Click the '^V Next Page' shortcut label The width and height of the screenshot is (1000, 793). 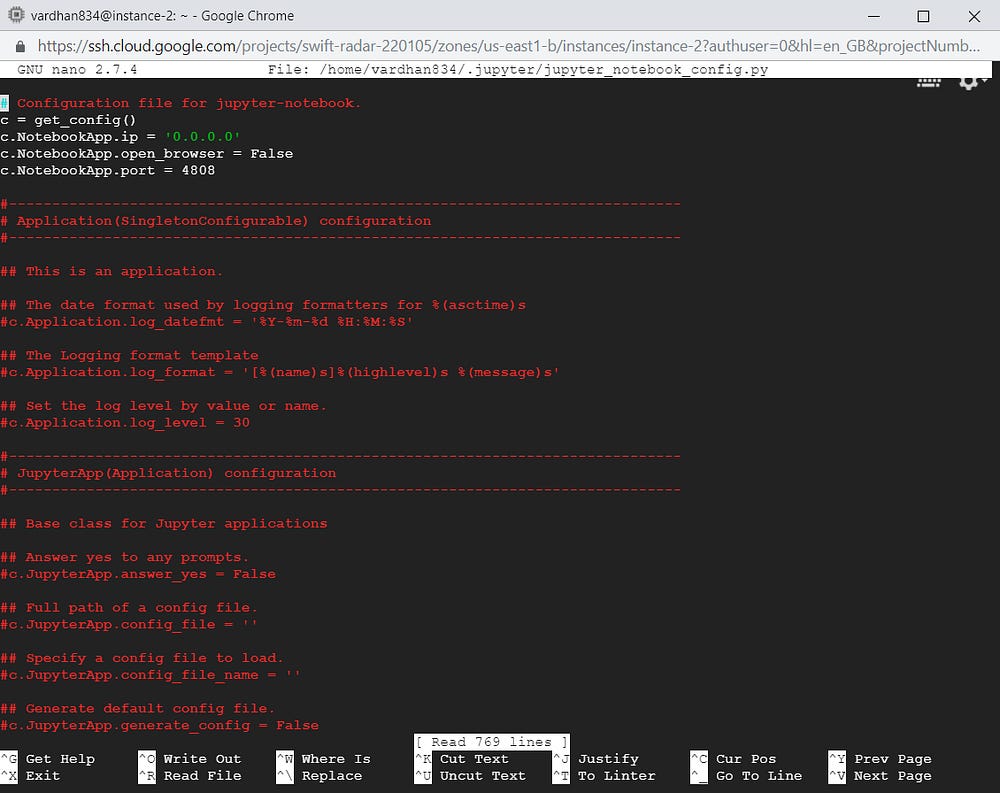coord(880,776)
